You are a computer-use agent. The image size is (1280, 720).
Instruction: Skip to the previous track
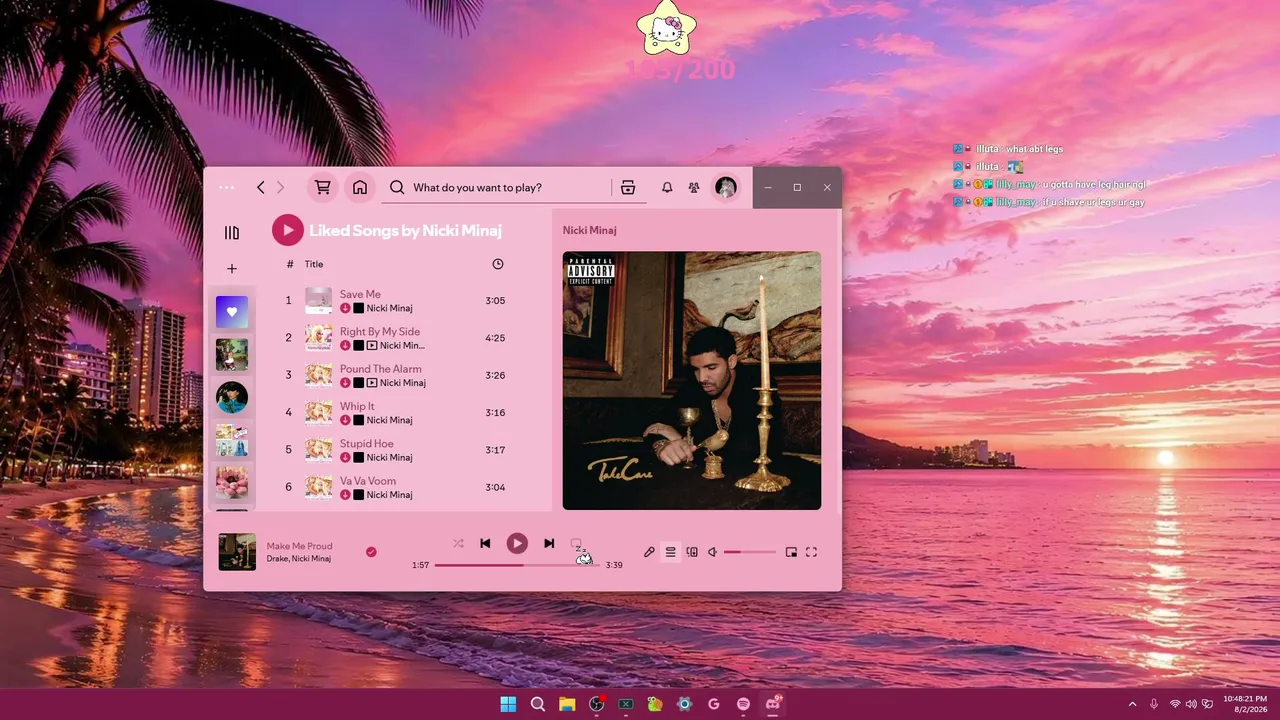point(485,543)
